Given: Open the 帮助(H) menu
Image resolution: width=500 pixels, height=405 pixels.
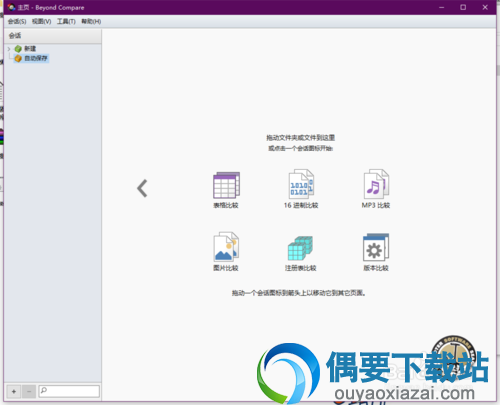Looking at the screenshot, I should pos(91,22).
